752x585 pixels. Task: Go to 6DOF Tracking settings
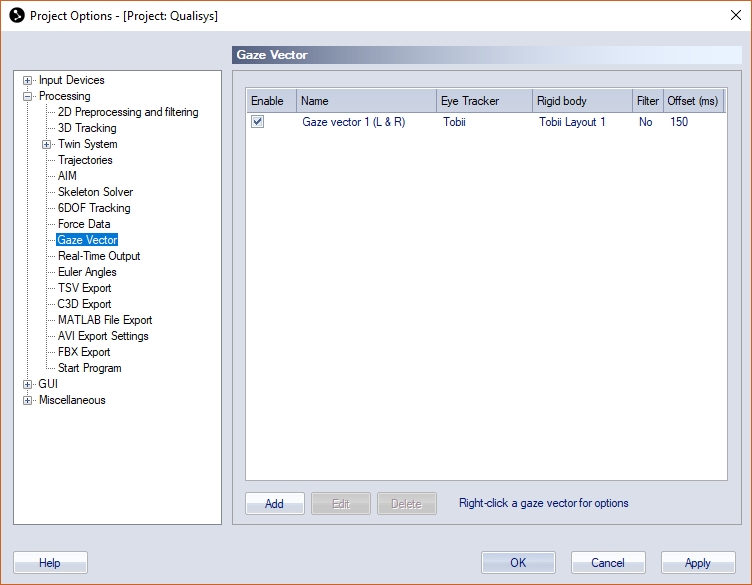tap(94, 208)
